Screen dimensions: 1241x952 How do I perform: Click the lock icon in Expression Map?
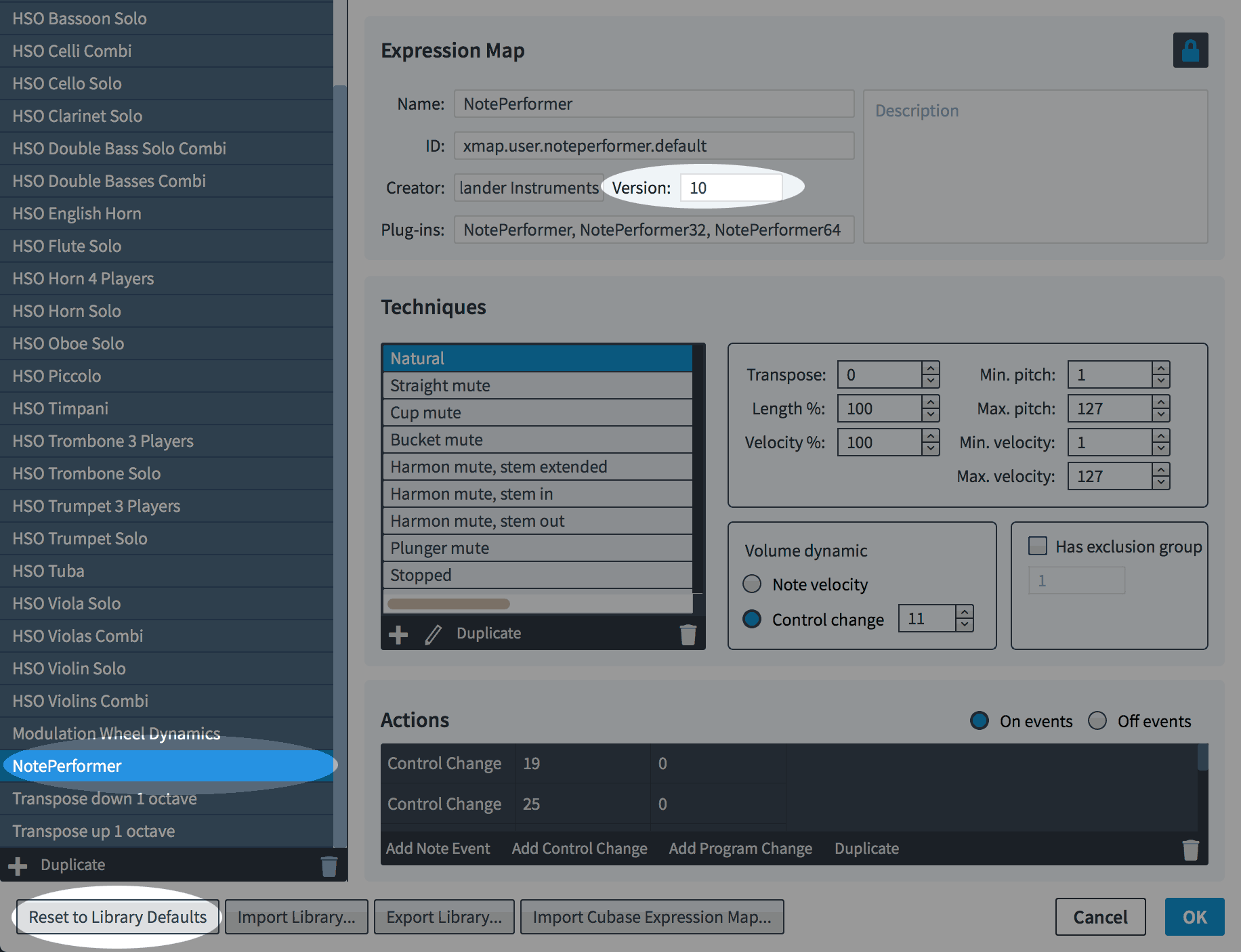(1190, 51)
